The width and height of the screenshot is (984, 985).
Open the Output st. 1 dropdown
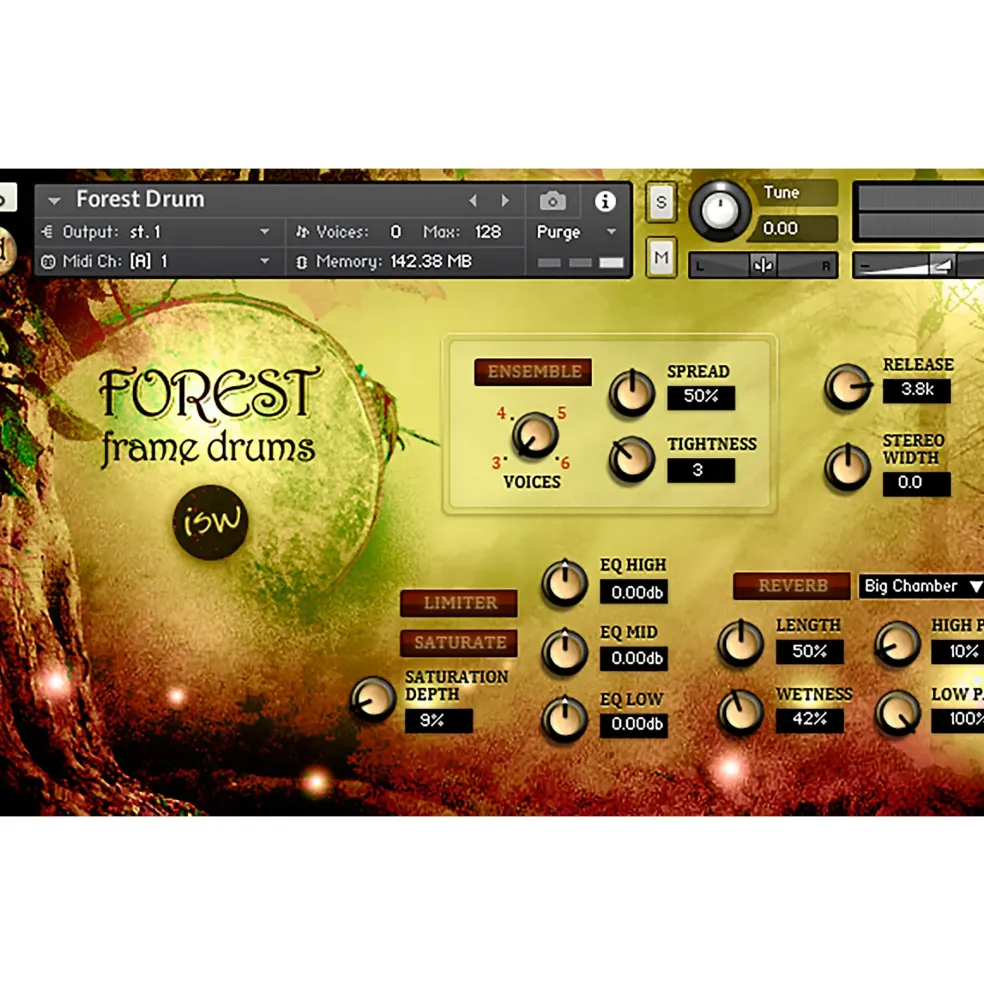coord(265,232)
